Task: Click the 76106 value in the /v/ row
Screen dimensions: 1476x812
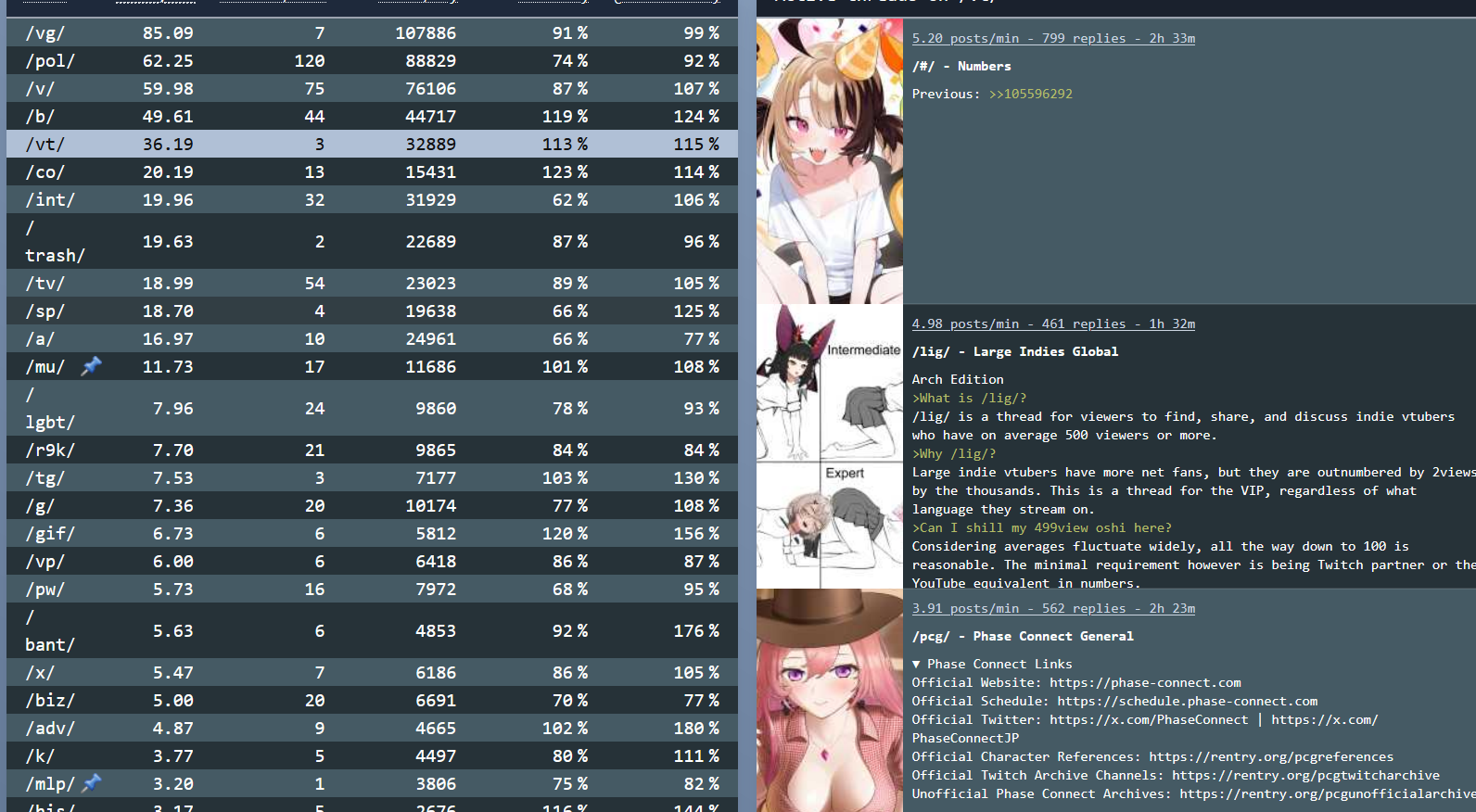Action: tap(430, 88)
